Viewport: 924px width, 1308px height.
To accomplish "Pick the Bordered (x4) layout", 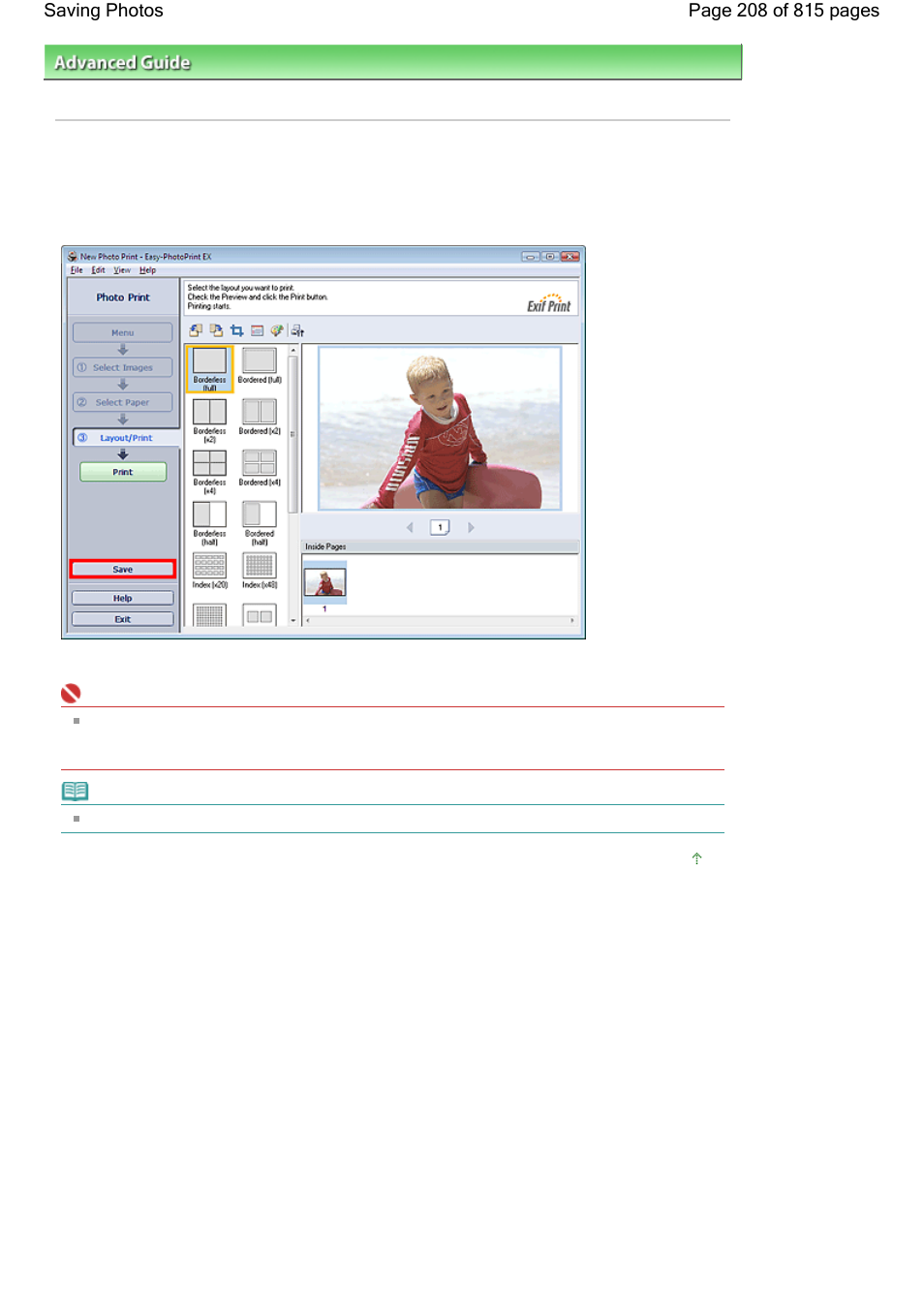I will point(260,468).
